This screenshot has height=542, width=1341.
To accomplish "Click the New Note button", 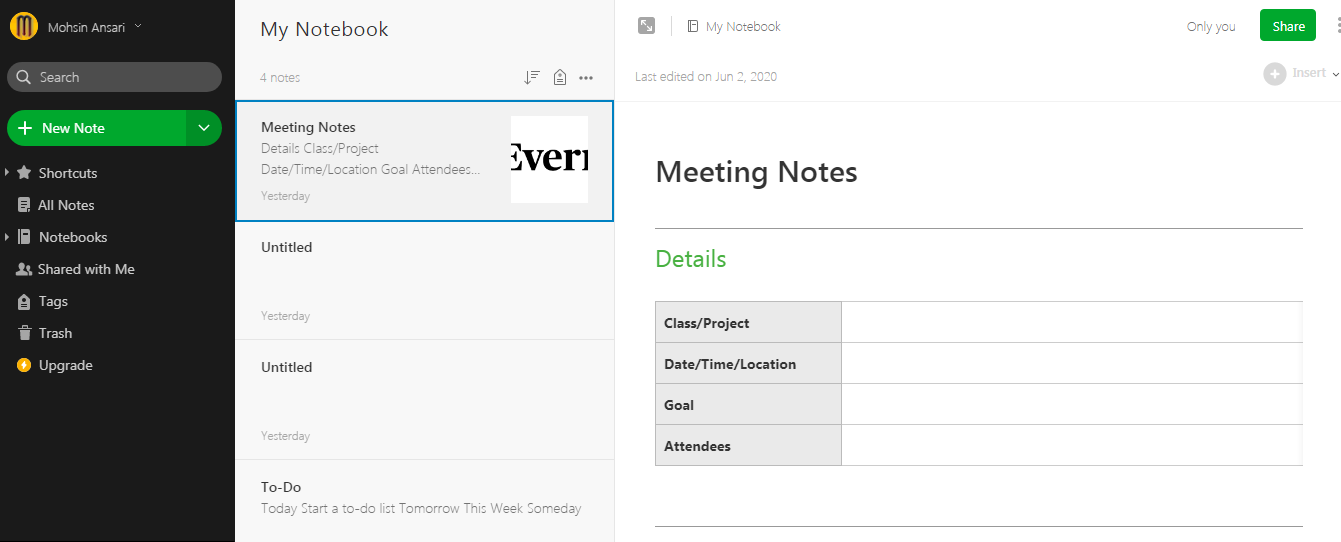I will pos(96,128).
